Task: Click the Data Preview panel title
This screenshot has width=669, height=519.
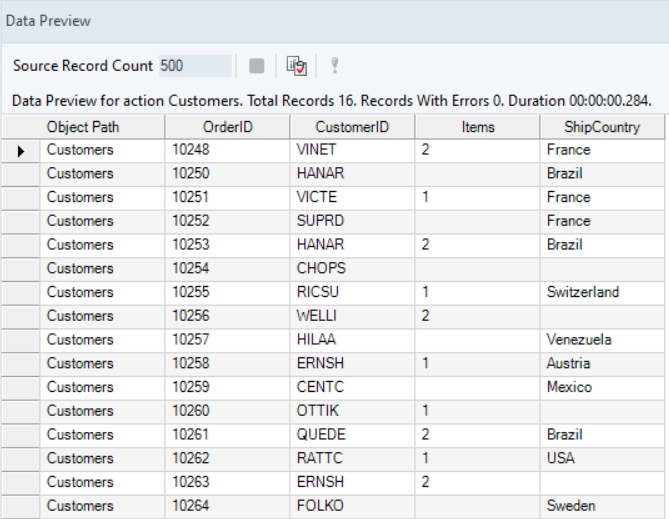Action: pos(46,20)
